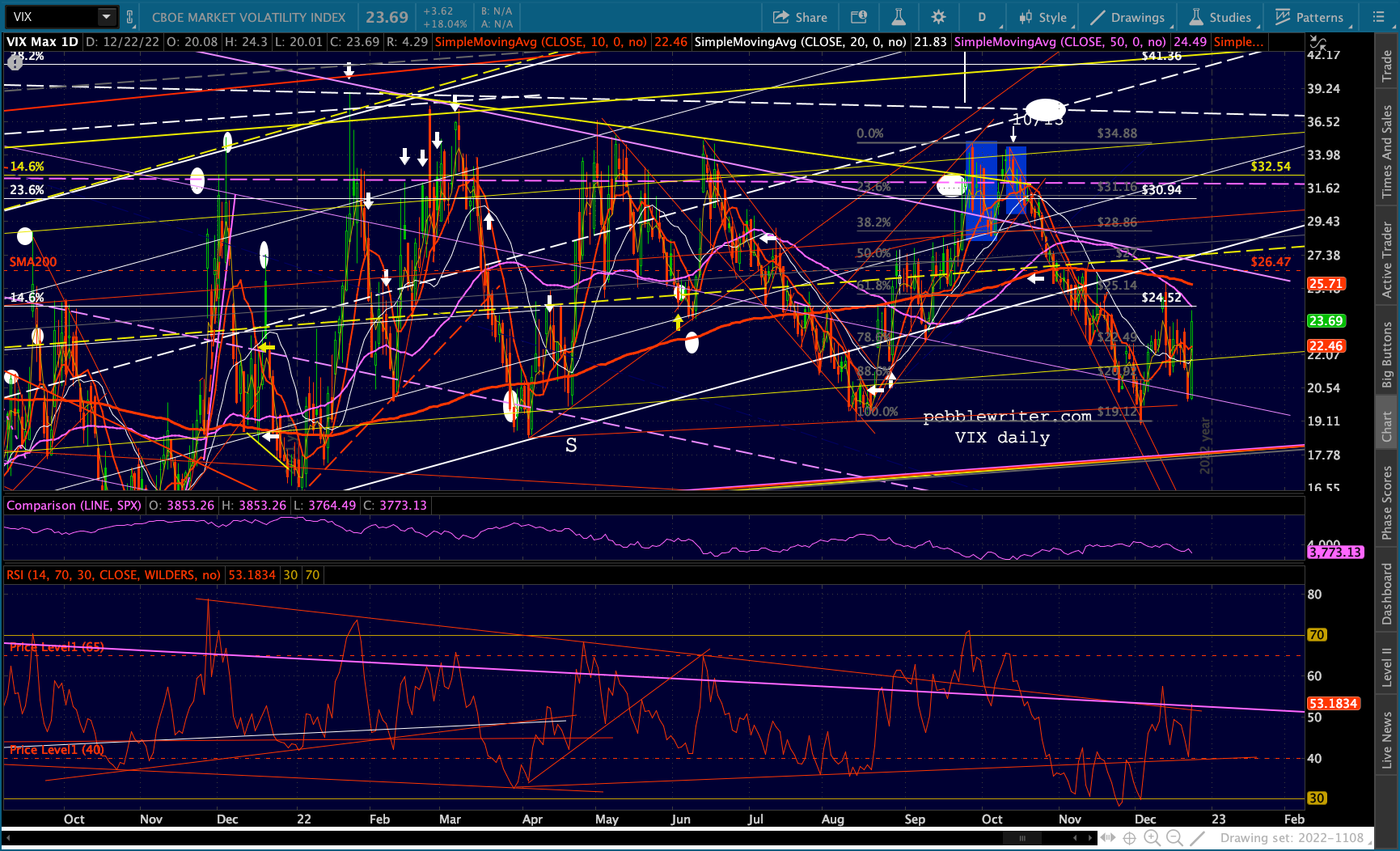1400x851 pixels.
Task: Click the horizontal time scrollbar handle
Action: pos(1022,838)
